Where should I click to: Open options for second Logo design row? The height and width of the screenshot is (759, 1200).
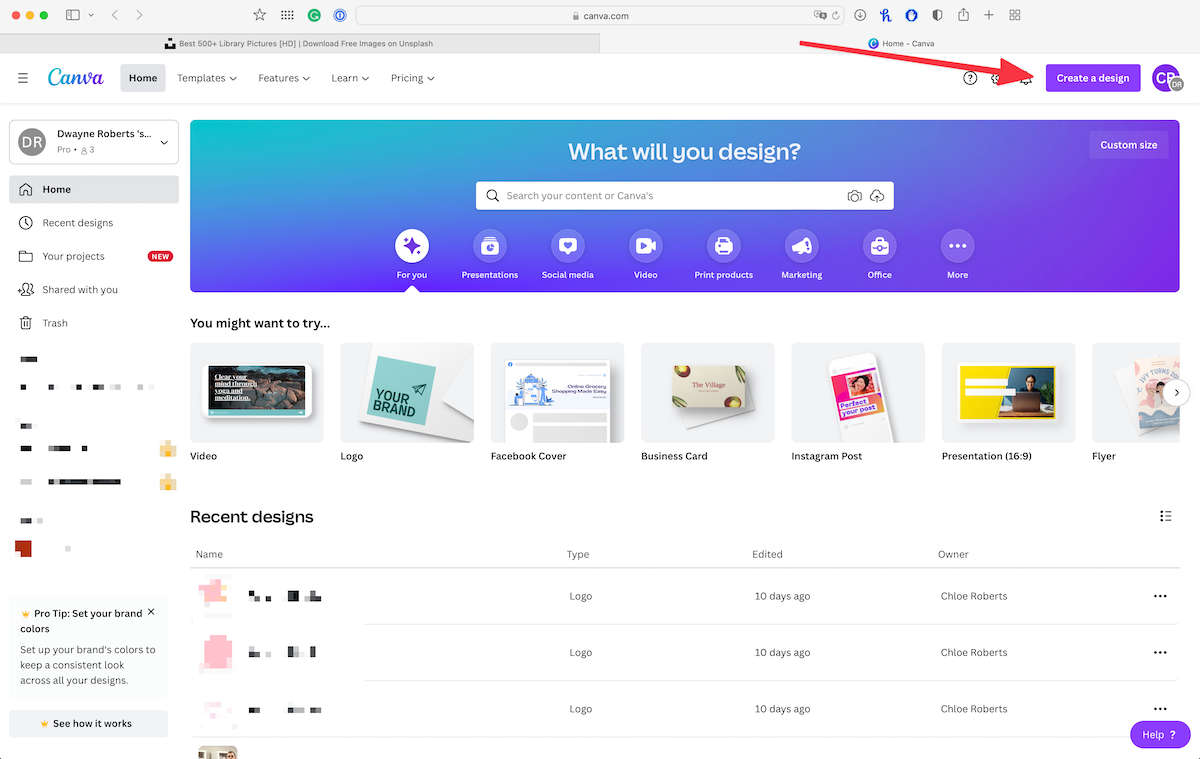[1160, 653]
